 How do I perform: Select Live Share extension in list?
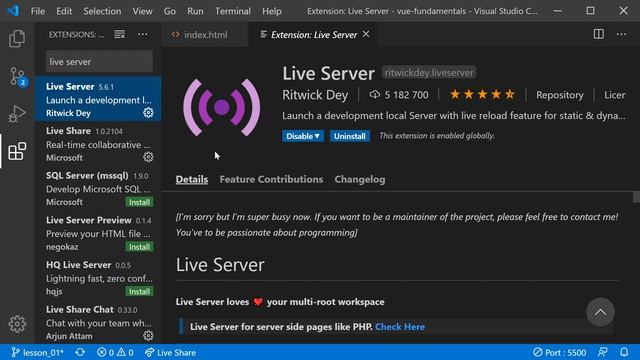coord(98,144)
